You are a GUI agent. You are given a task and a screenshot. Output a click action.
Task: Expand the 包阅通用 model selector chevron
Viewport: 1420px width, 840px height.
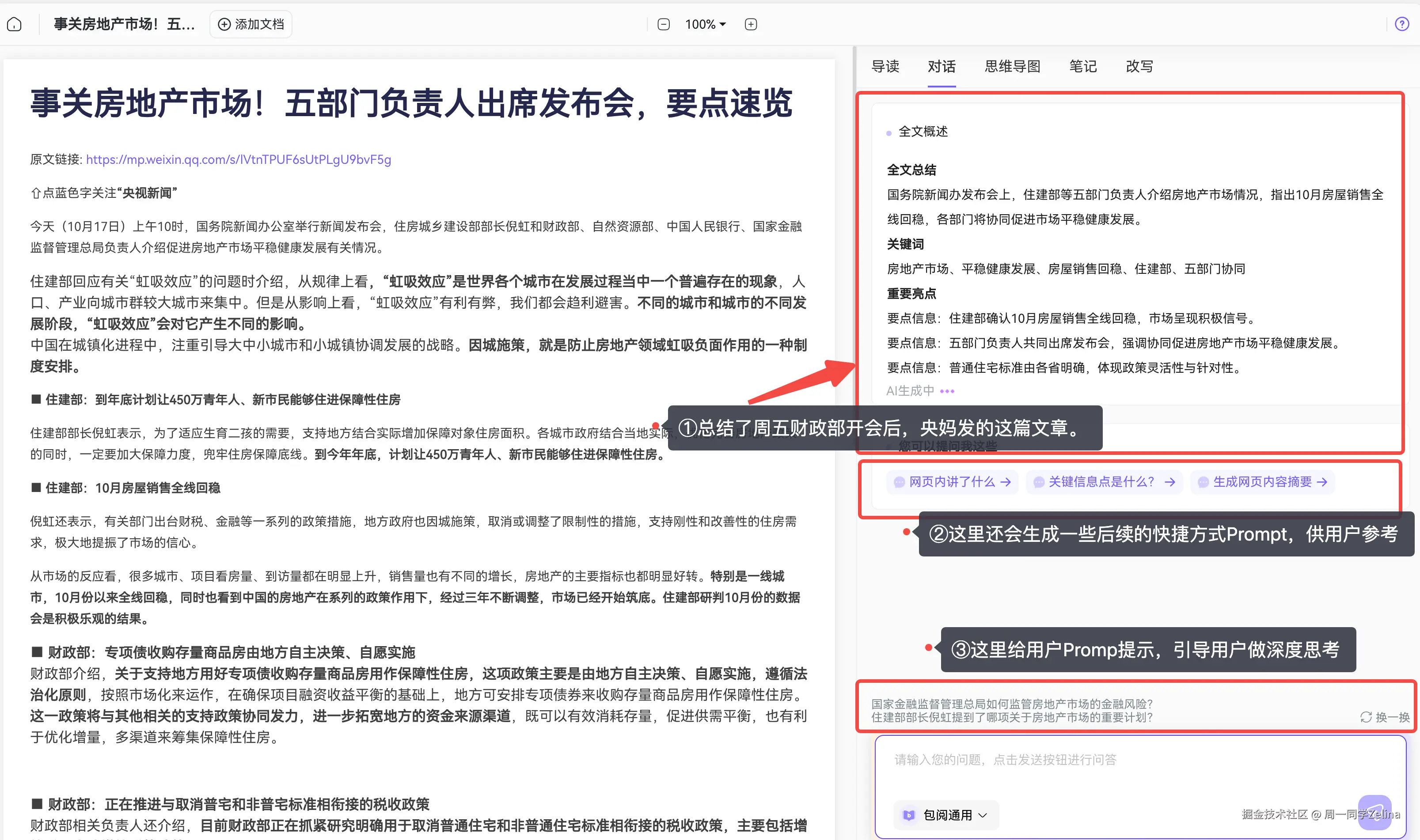click(983, 815)
